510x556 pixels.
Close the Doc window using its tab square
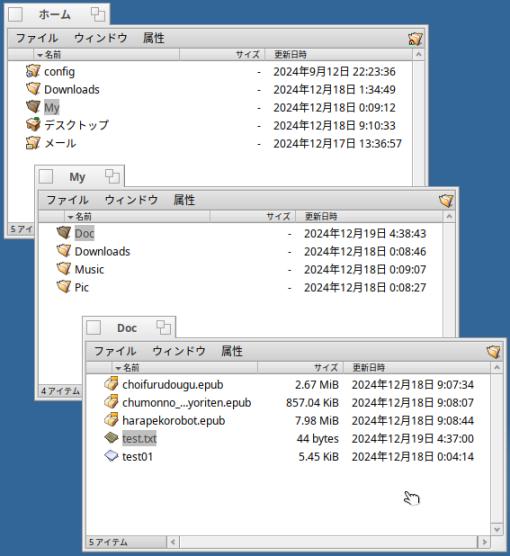coord(94,327)
